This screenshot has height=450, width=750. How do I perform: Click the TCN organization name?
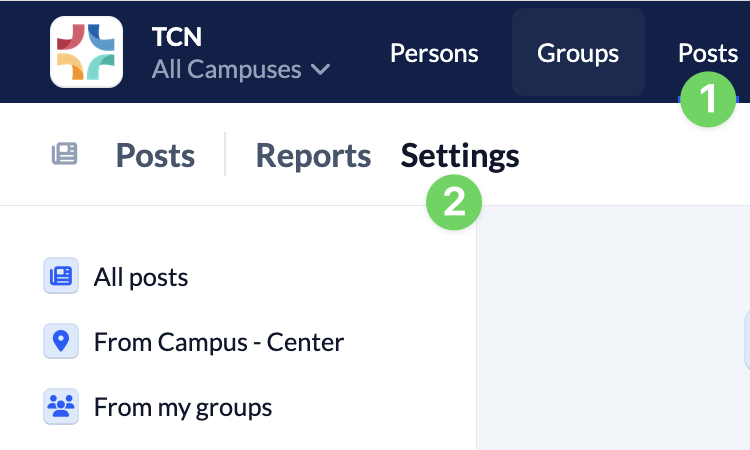(177, 37)
